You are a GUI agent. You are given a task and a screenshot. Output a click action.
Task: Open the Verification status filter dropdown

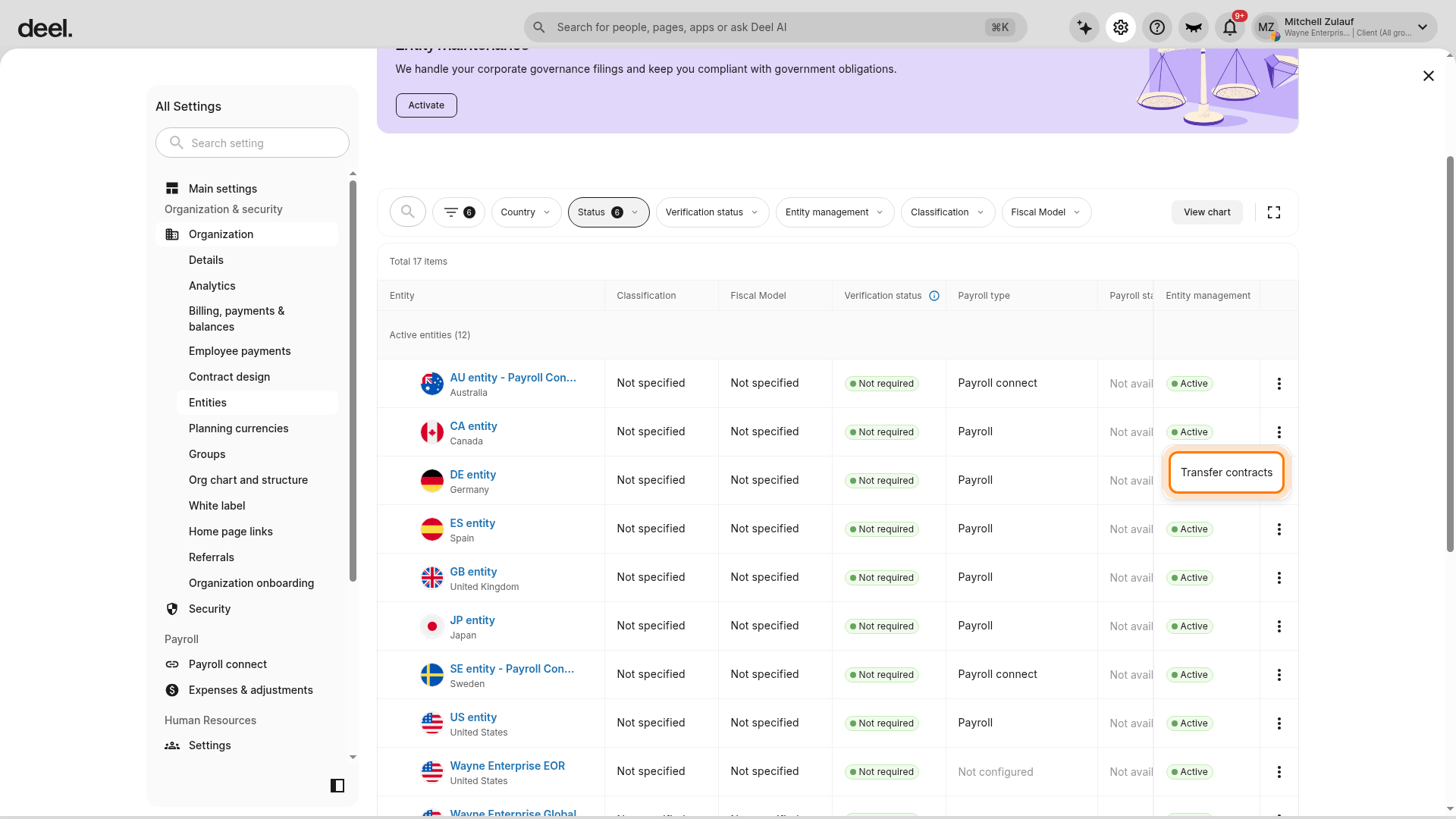[x=713, y=212]
